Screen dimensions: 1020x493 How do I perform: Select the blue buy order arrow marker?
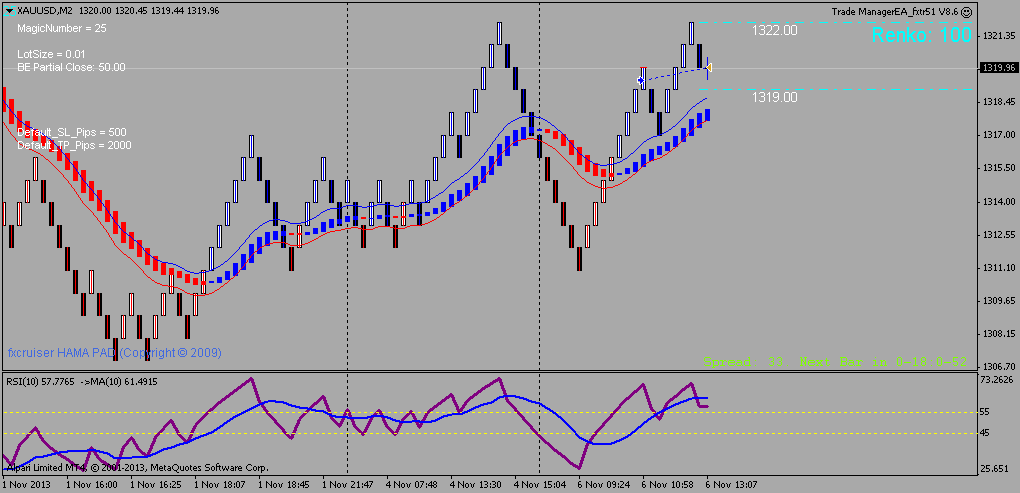point(641,80)
